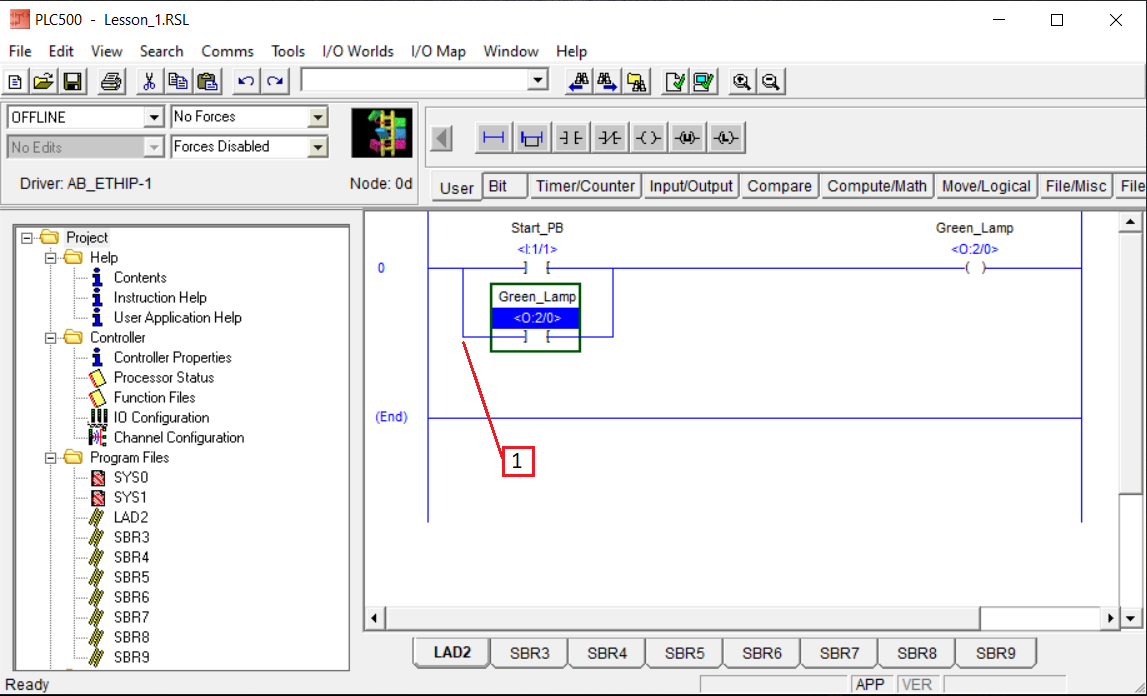1147x696 pixels.
Task: Zoom in on the ladder view
Action: 742,81
